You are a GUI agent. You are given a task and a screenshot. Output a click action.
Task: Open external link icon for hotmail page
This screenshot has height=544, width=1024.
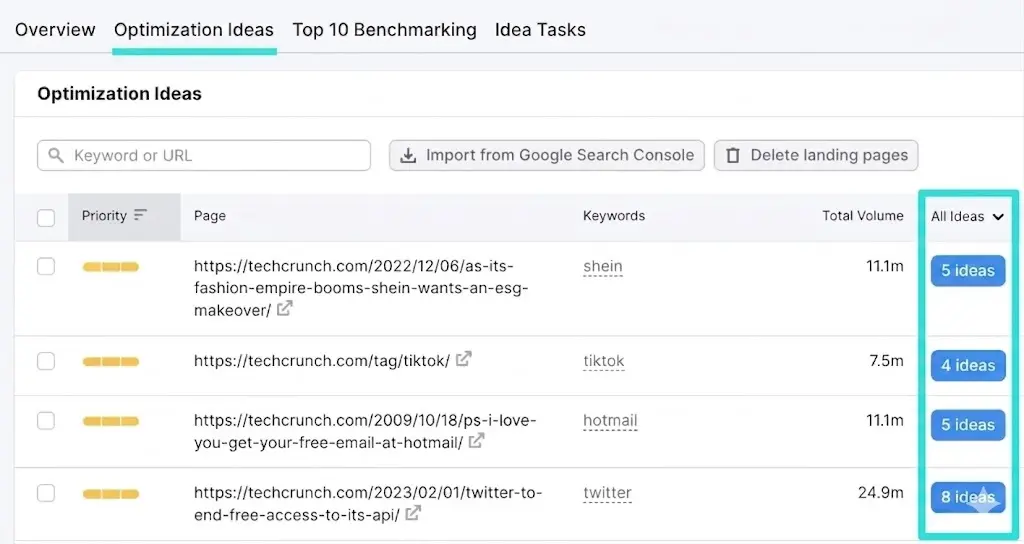(476, 441)
